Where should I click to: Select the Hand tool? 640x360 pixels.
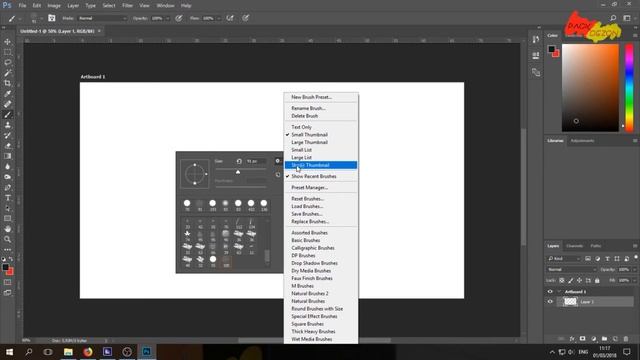pos(7,229)
